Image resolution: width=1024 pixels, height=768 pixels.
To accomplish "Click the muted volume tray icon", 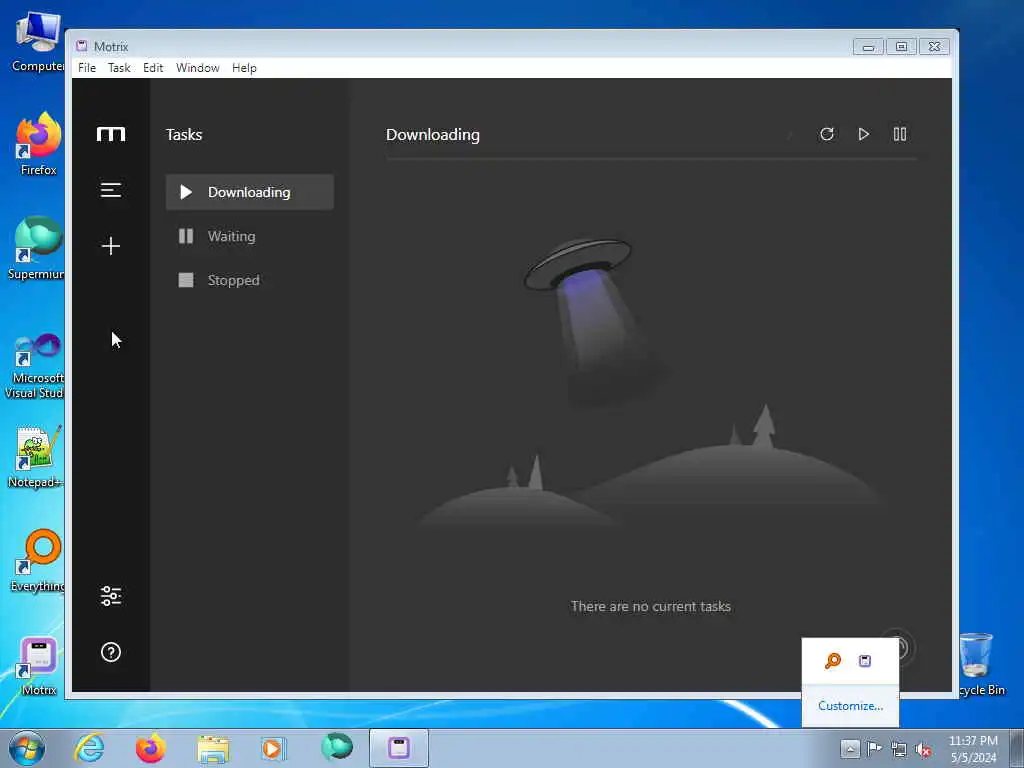I will [x=923, y=749].
